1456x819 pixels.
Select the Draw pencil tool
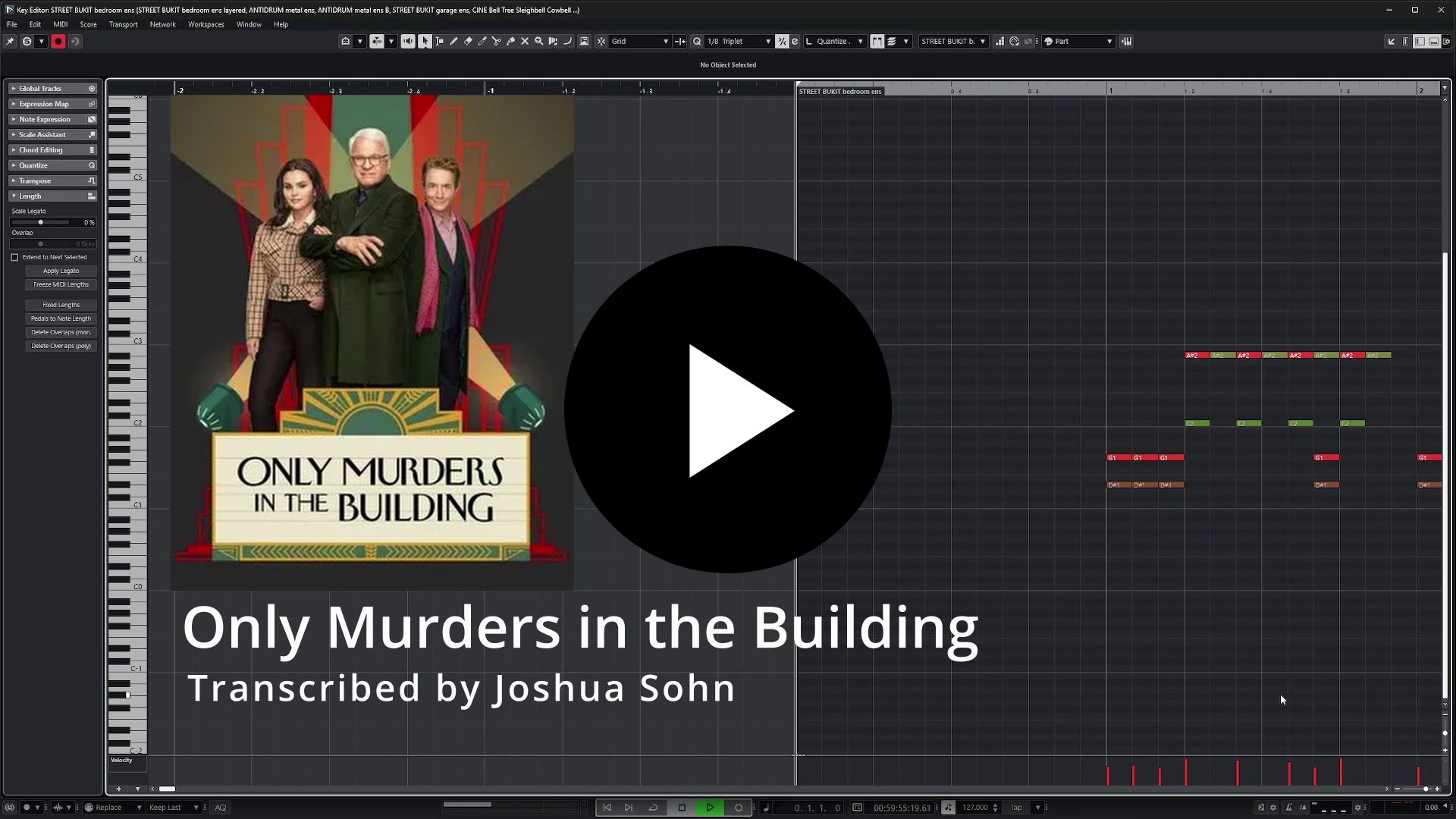[453, 42]
